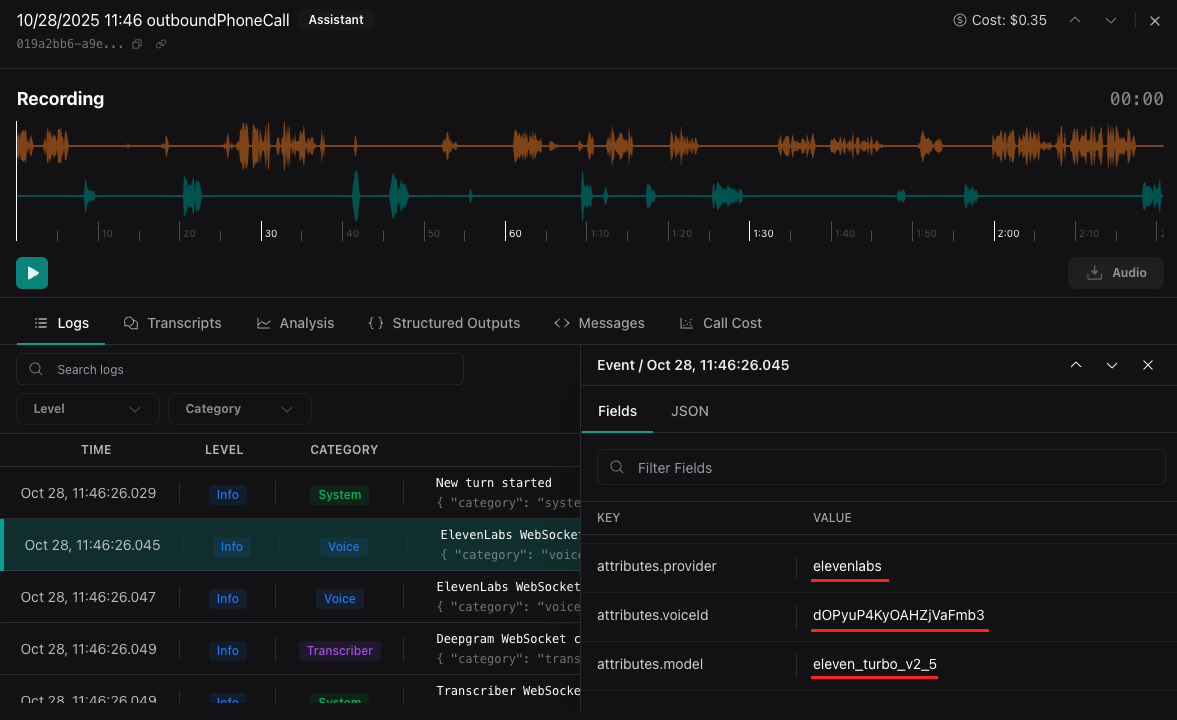Viewport: 1177px width, 720px height.
Task: Navigate to previous event in Event panel
Action: point(1076,365)
